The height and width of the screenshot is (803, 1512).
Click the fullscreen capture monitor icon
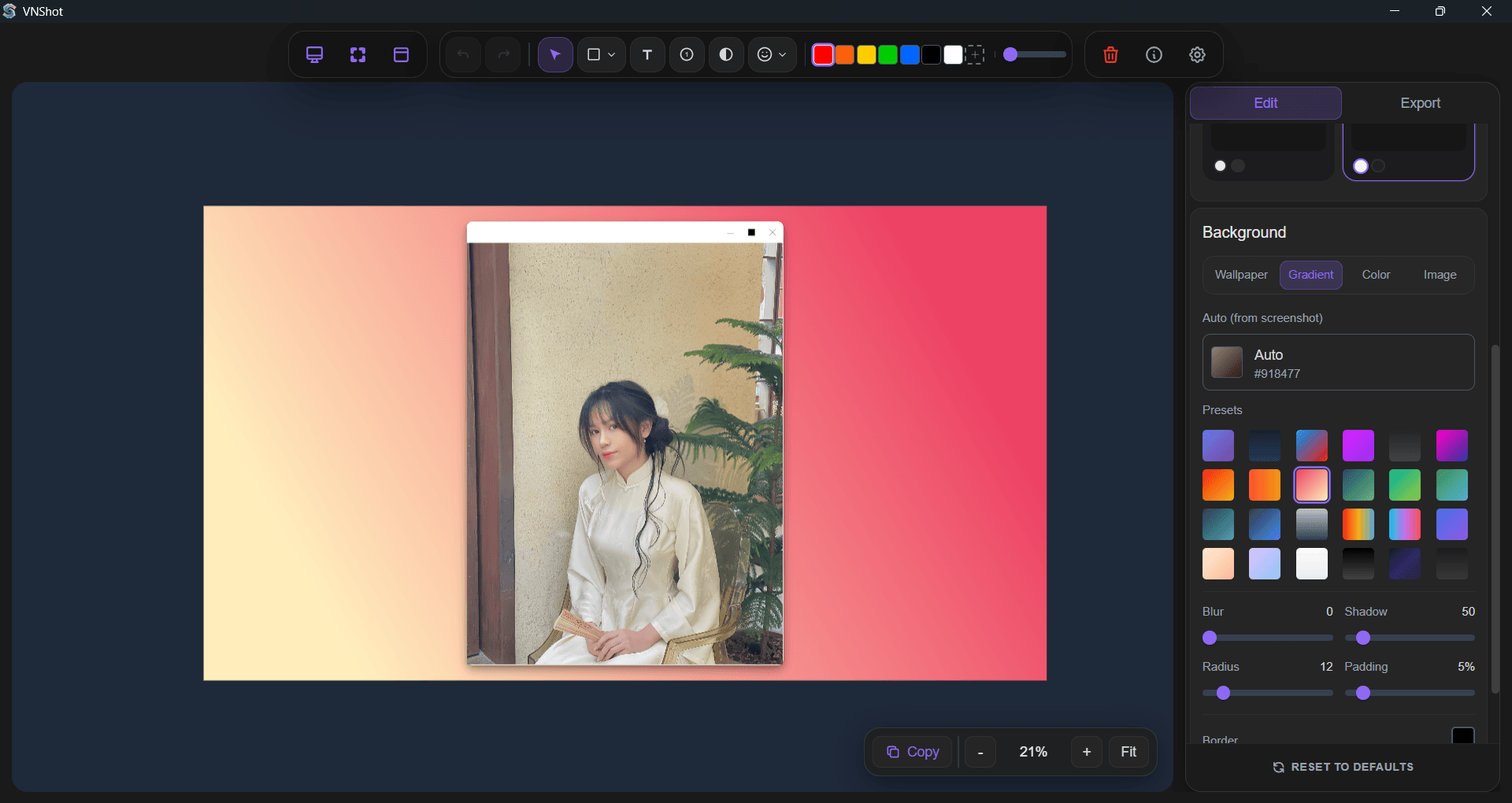tap(314, 54)
